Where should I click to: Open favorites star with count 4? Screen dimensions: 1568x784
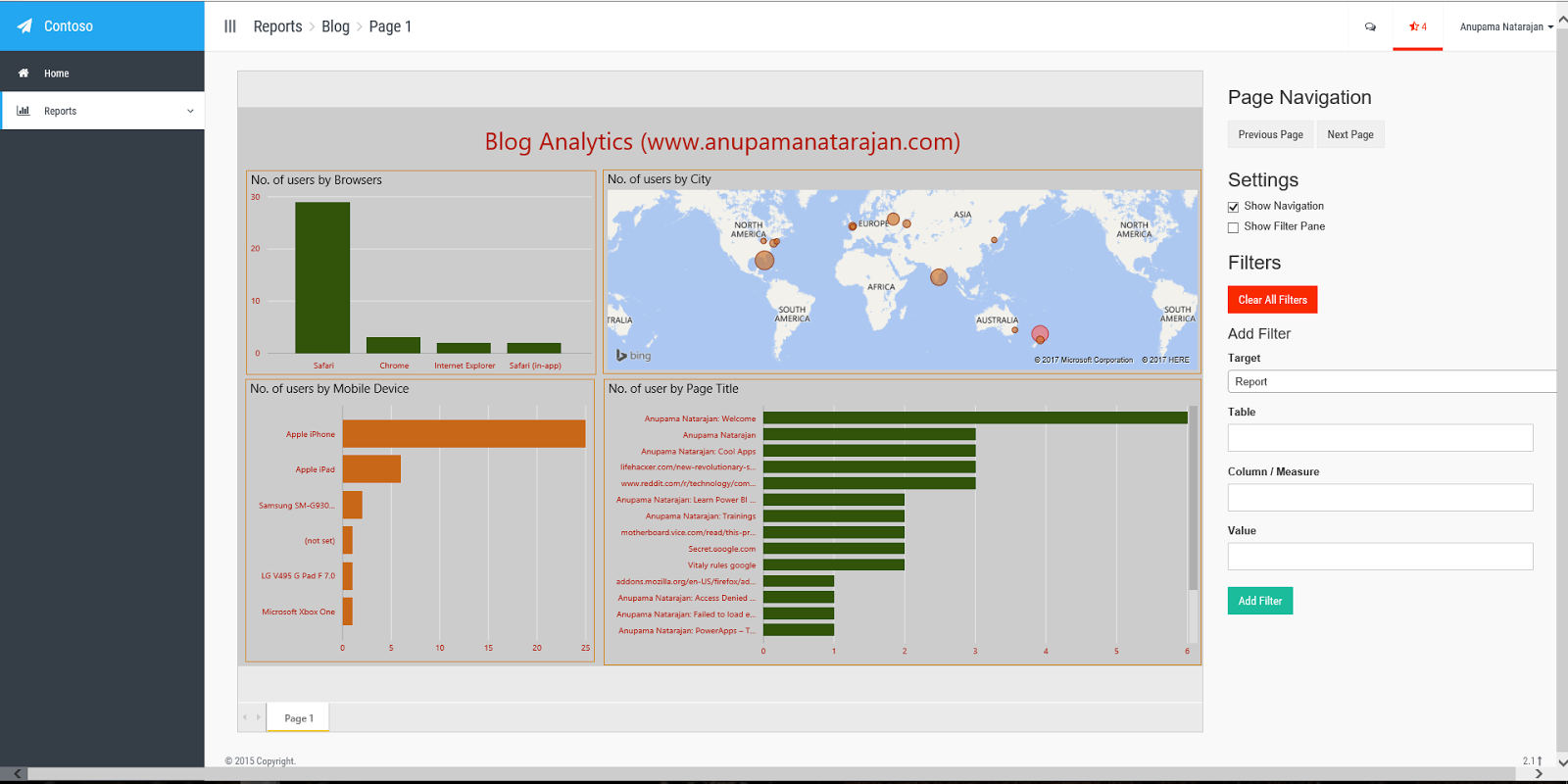pyautogui.click(x=1417, y=26)
